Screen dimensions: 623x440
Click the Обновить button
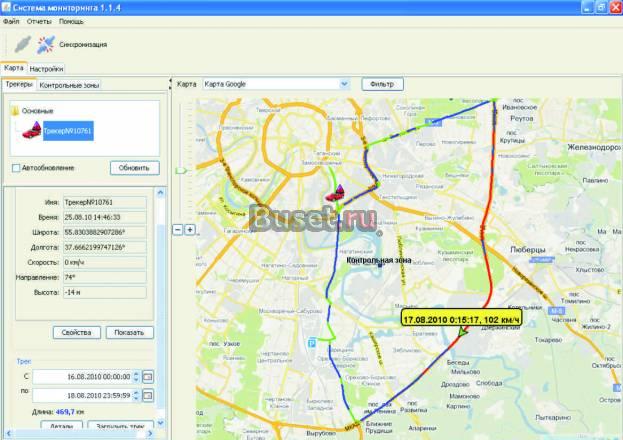135,168
